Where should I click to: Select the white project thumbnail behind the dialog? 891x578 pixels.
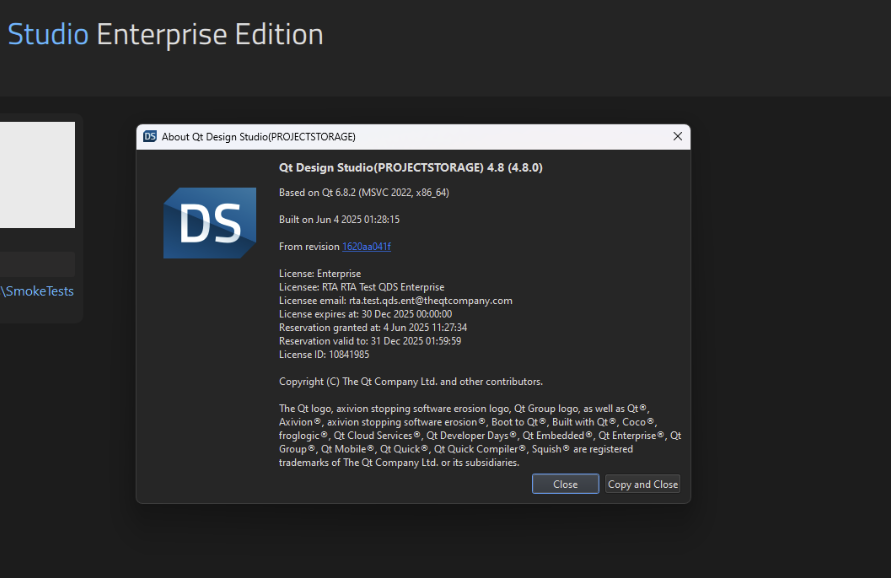coord(37,175)
